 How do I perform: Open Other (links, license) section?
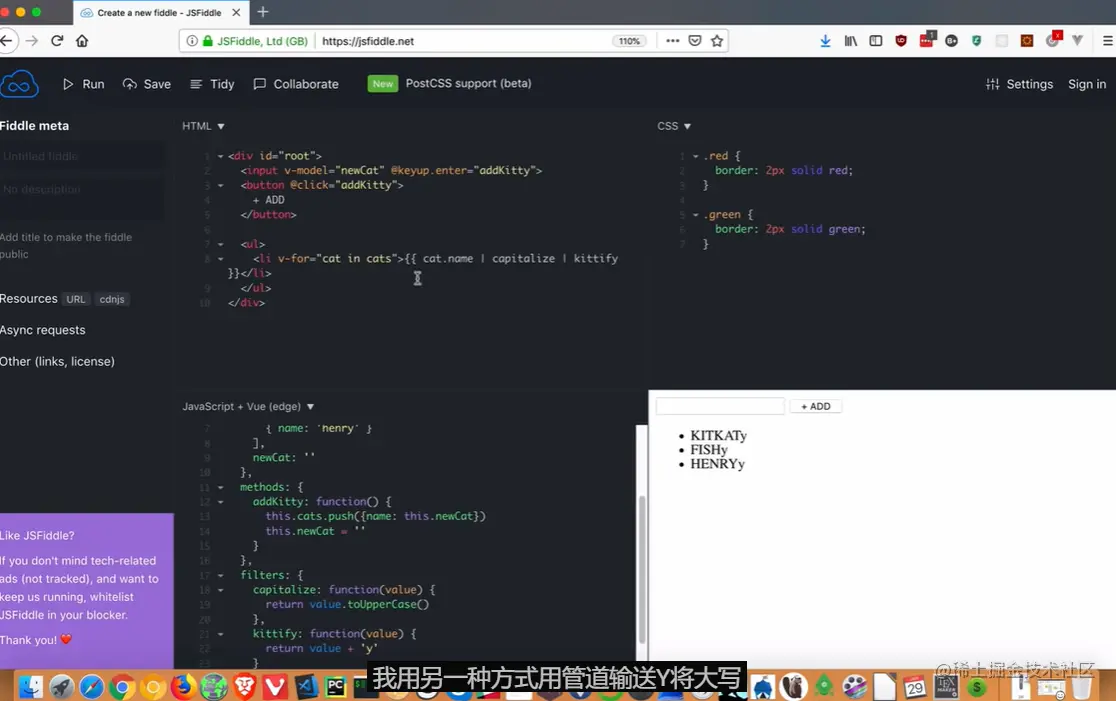click(57, 362)
